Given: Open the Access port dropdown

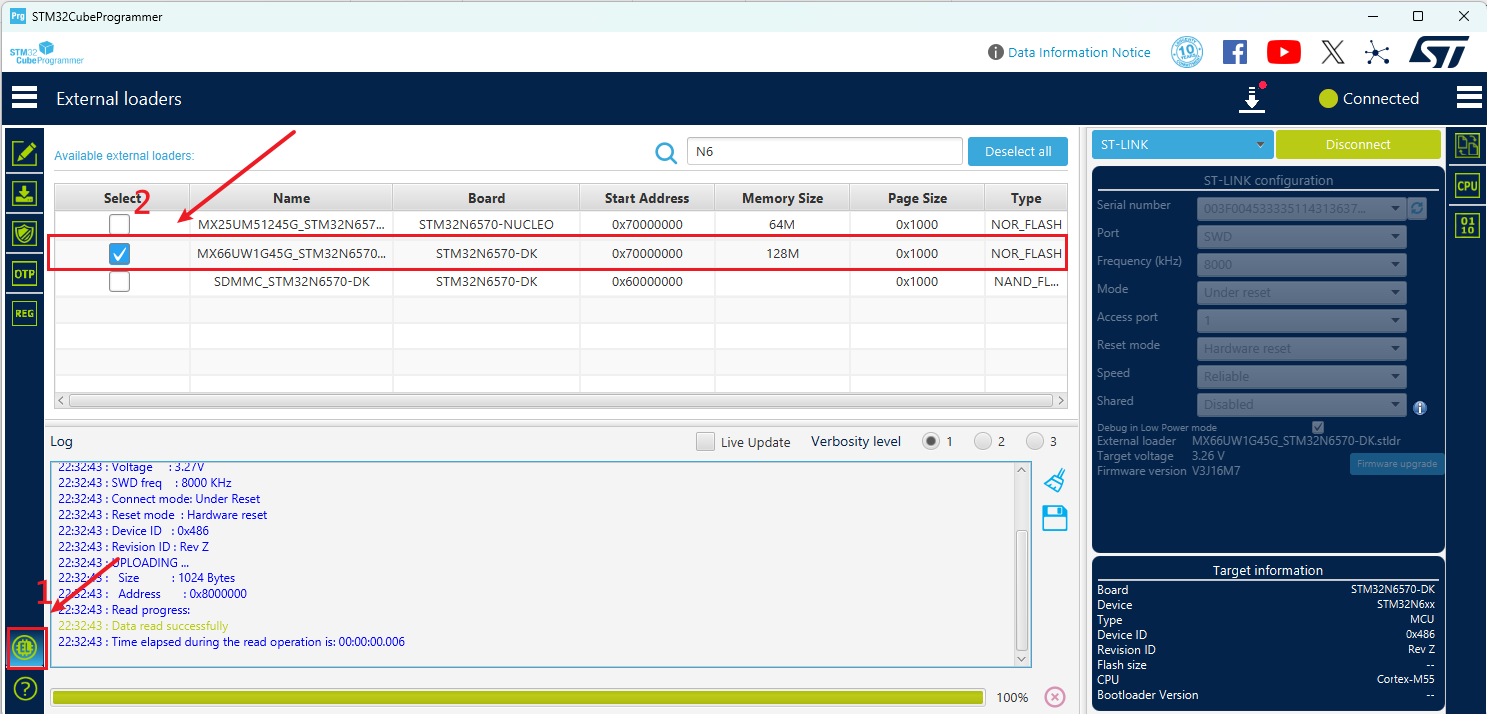Looking at the screenshot, I should point(1301,321).
